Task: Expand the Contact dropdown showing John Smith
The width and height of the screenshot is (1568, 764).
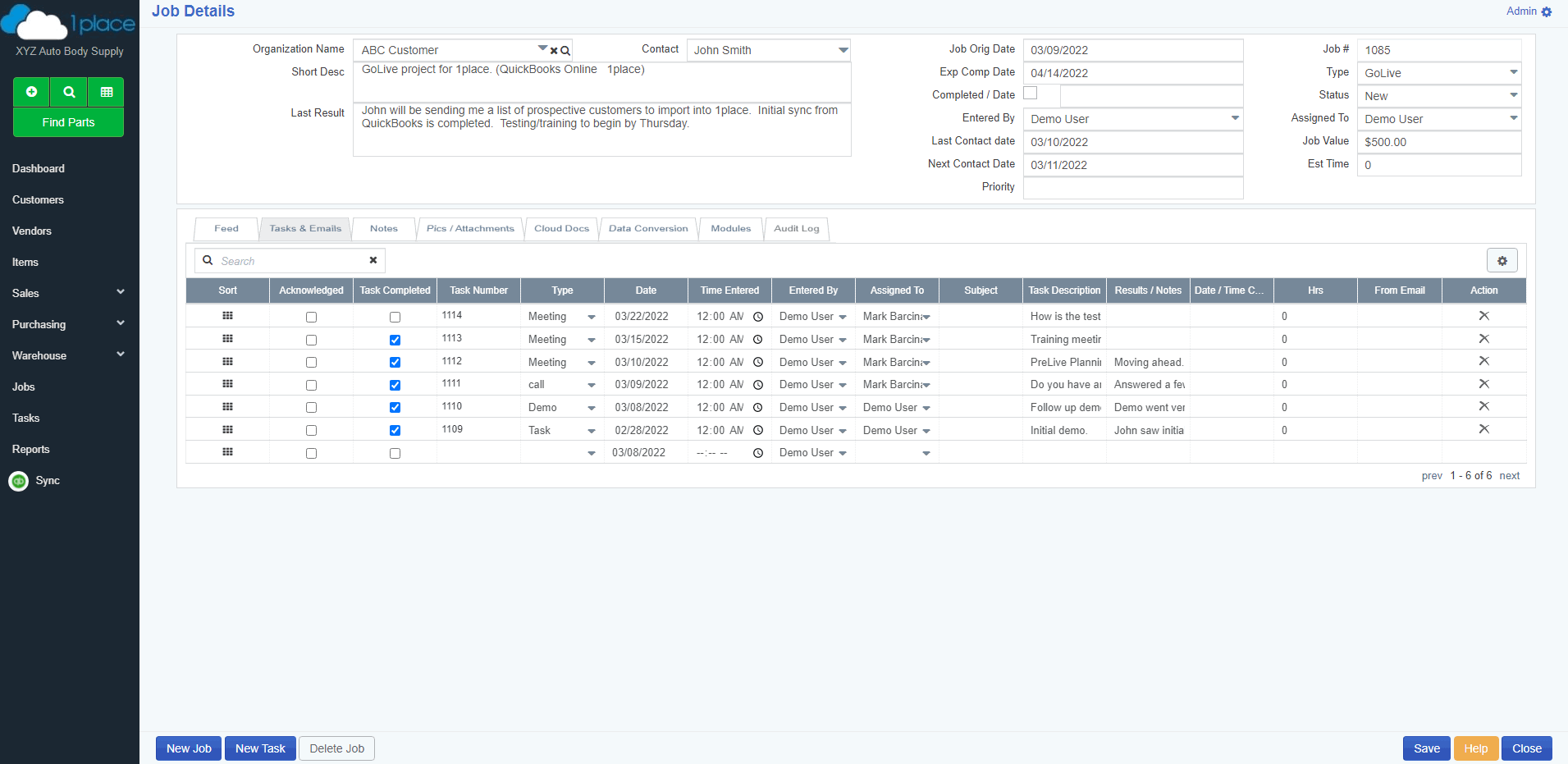Action: click(x=843, y=50)
